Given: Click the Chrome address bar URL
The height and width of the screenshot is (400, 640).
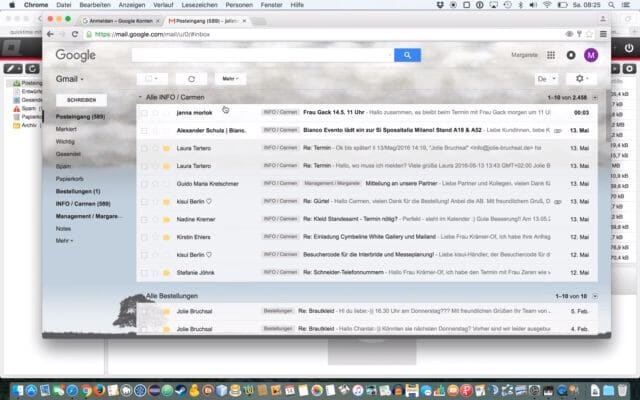Looking at the screenshot, I should point(152,34).
